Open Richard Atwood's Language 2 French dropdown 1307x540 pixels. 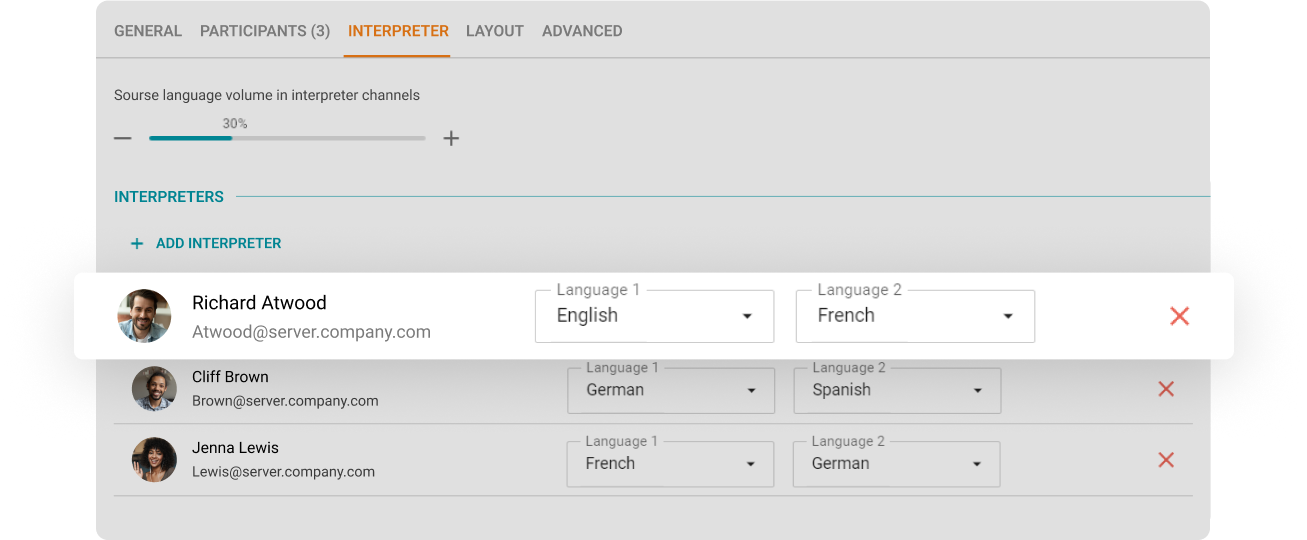pyautogui.click(x=915, y=316)
